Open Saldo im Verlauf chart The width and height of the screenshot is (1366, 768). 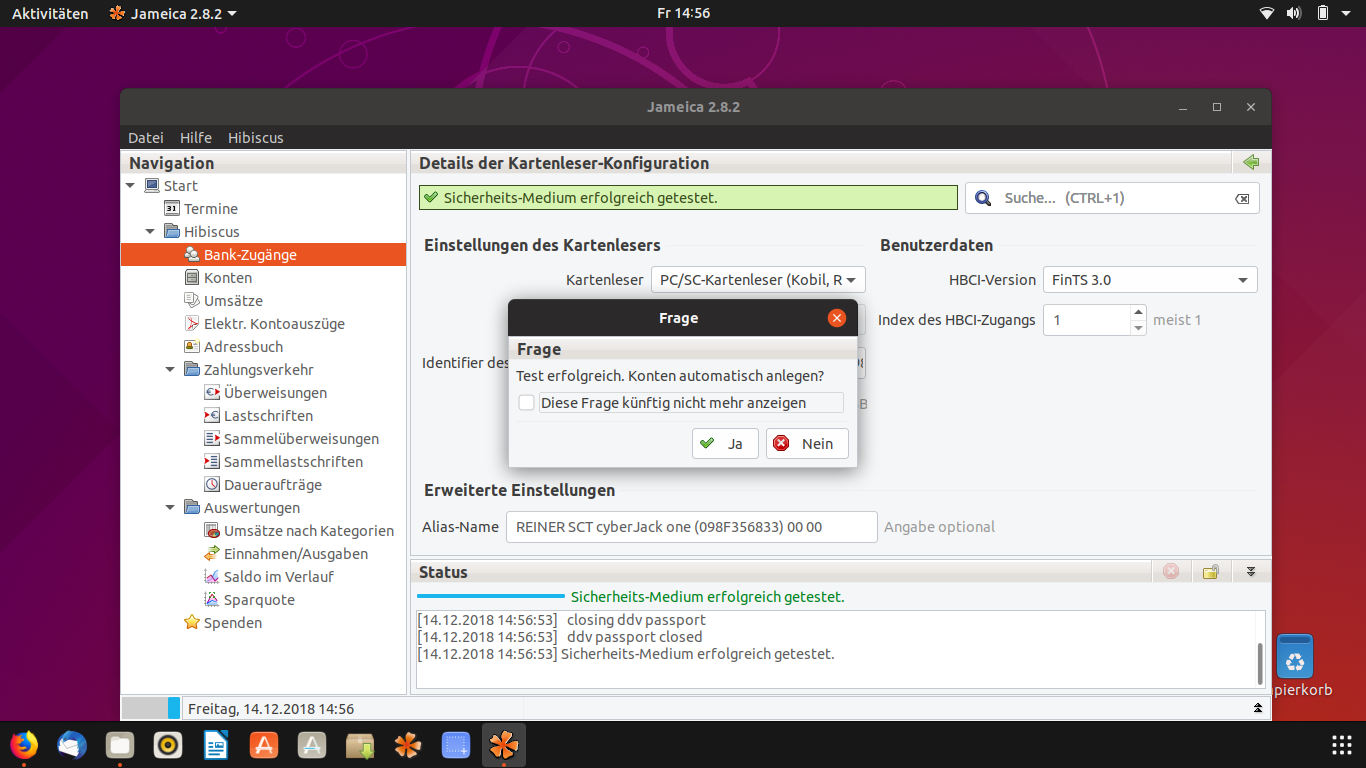pyautogui.click(x=269, y=577)
